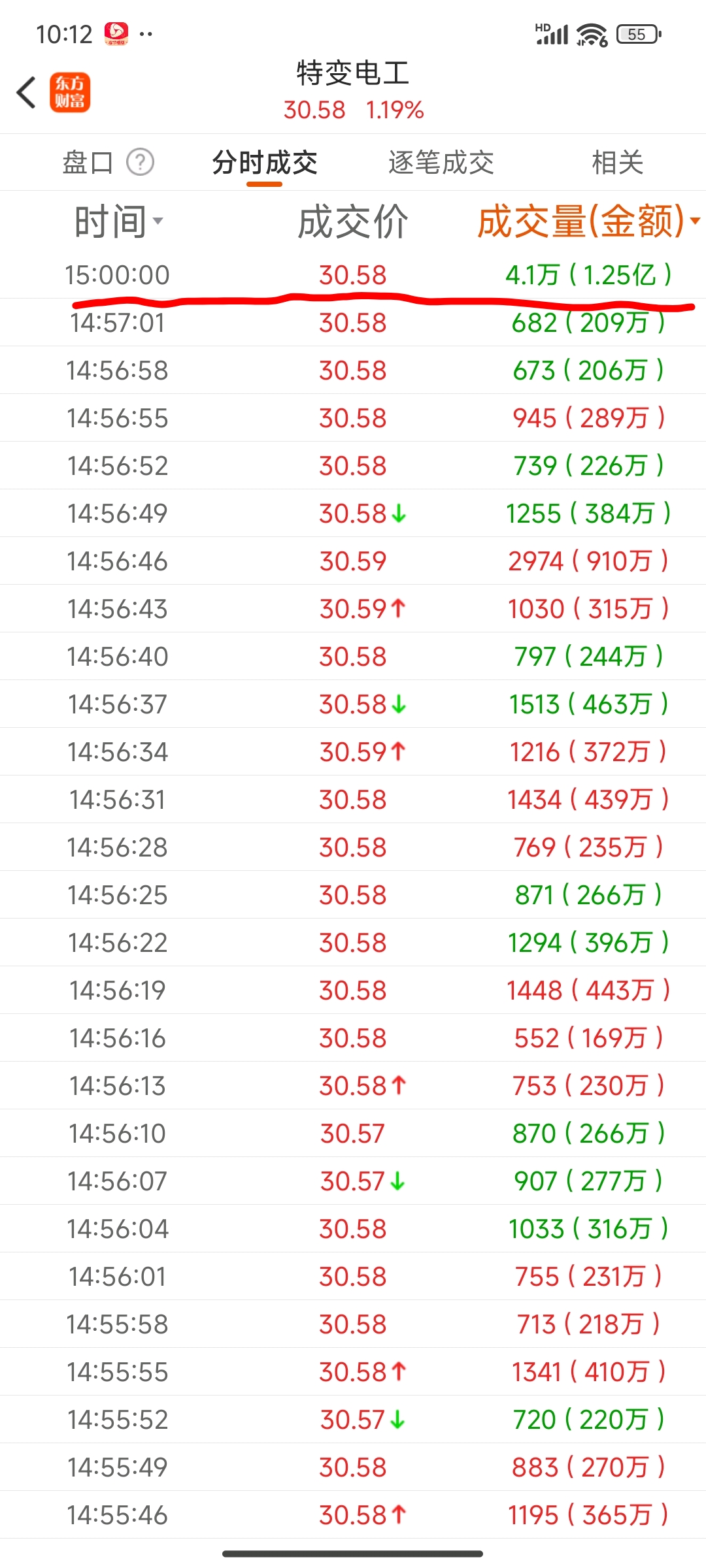Open the 相关 tab

[x=618, y=162]
